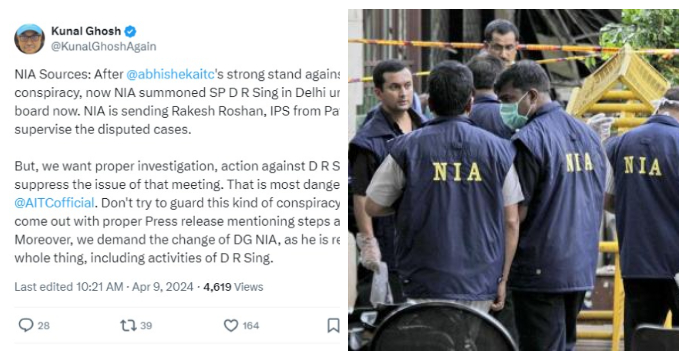Image resolution: width=688 pixels, height=360 pixels.
Task: Click the 28 replies count
Action: pos(43,326)
